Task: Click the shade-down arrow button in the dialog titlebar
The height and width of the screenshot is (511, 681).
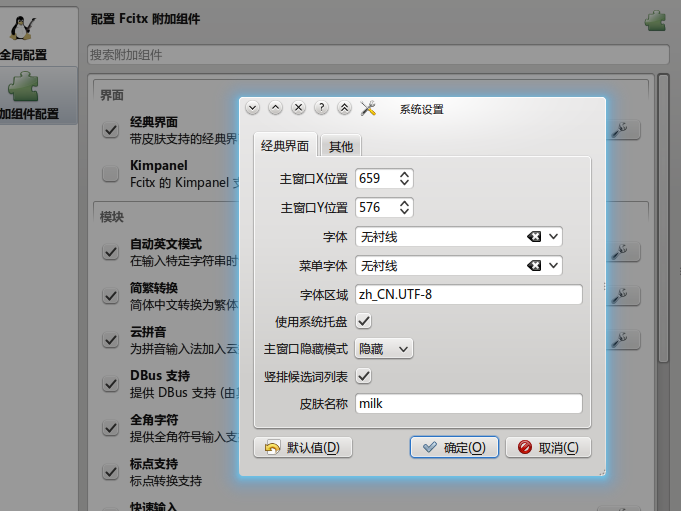Action: [252, 107]
